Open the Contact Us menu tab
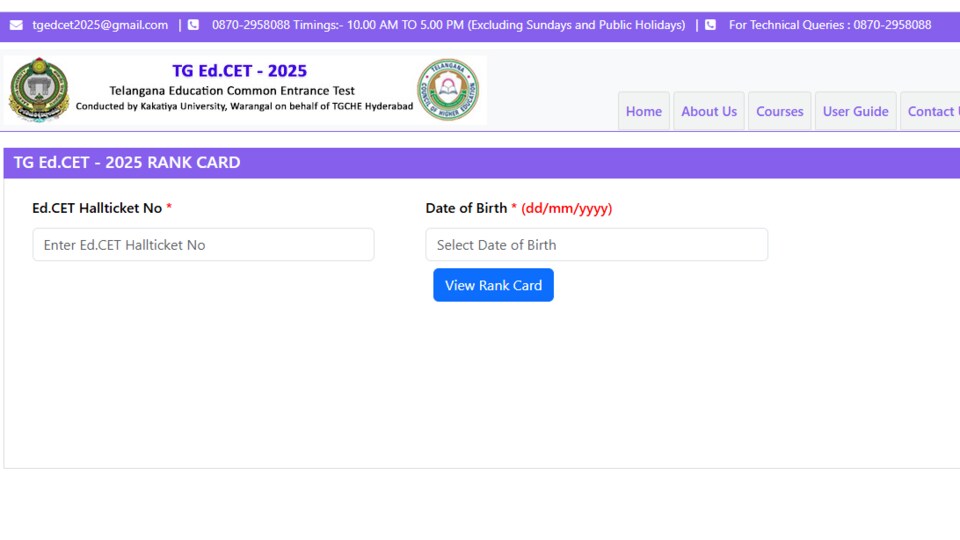 click(931, 111)
